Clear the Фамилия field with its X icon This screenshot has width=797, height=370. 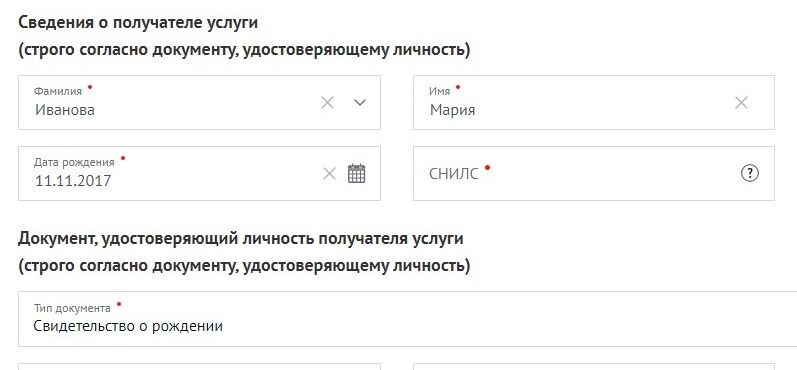coord(327,103)
